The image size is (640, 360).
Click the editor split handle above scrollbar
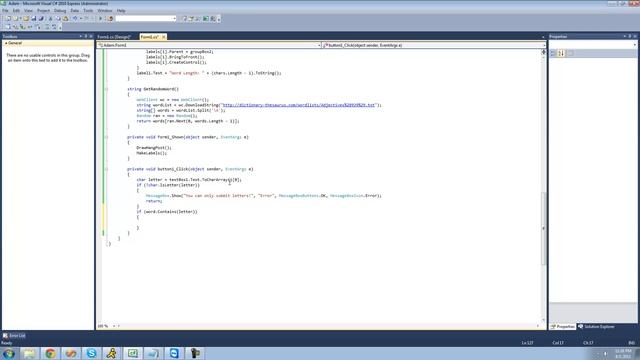(543, 52)
